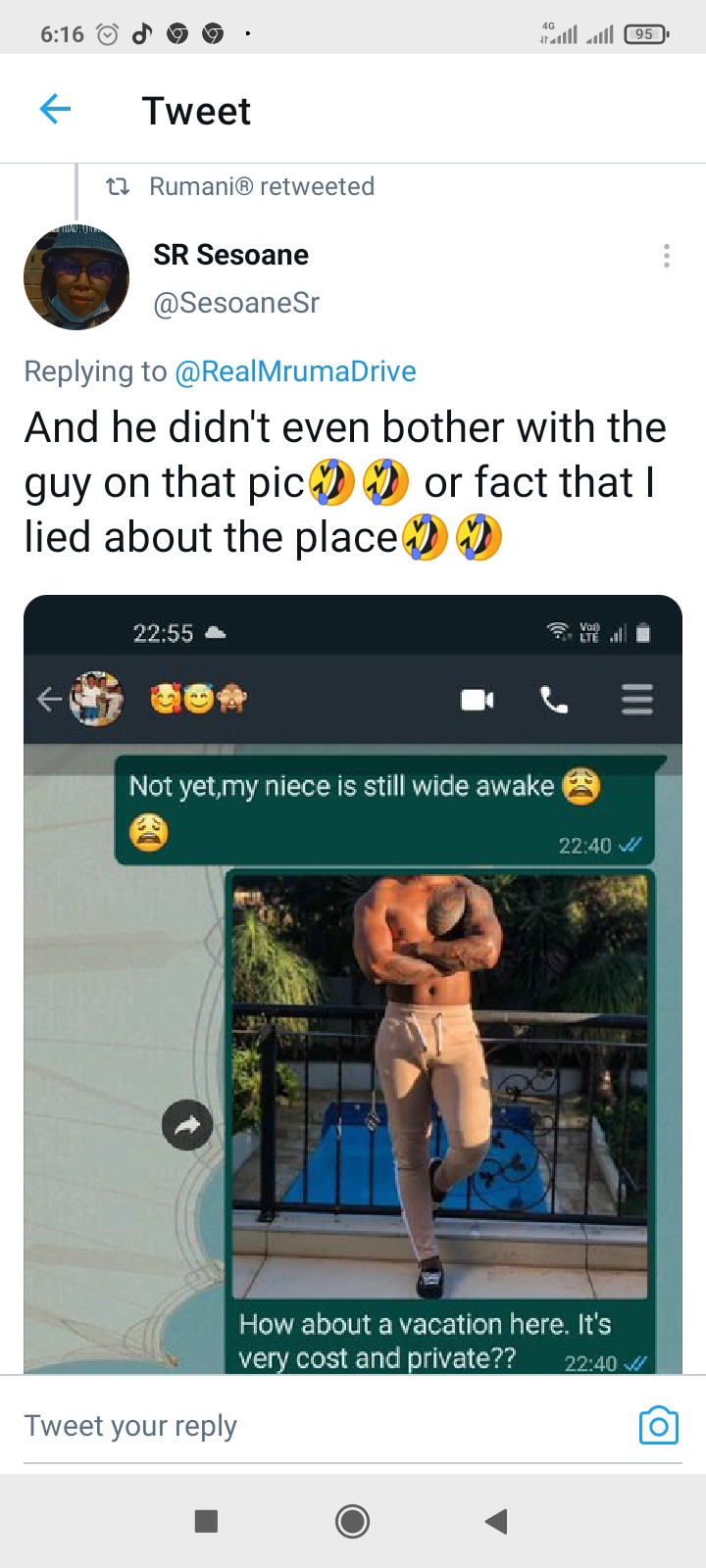The width and height of the screenshot is (706, 1568).
Task: Tap the SR Sesoane display name
Action: [230, 255]
